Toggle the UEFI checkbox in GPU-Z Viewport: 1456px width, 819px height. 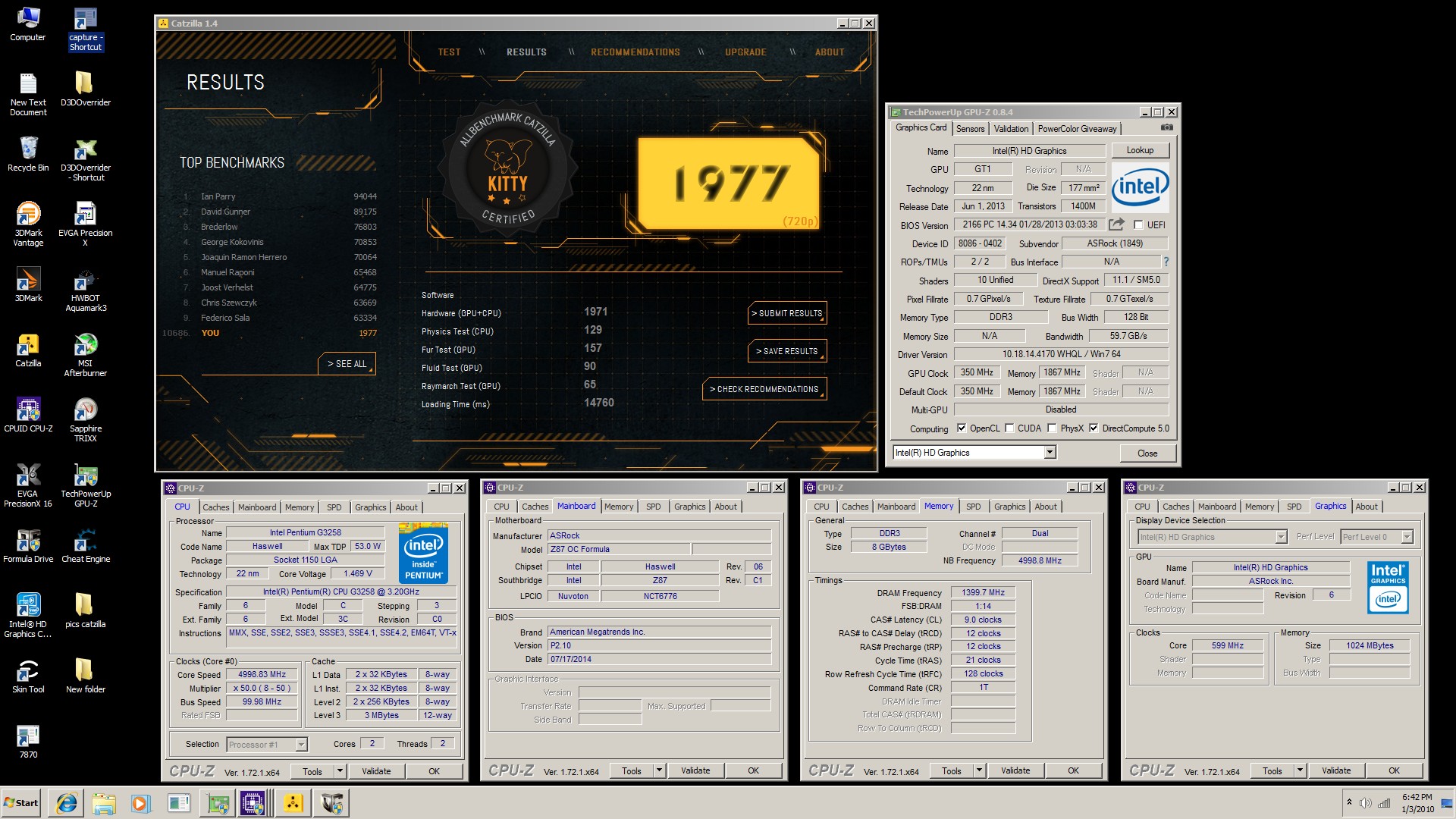pos(1138,224)
